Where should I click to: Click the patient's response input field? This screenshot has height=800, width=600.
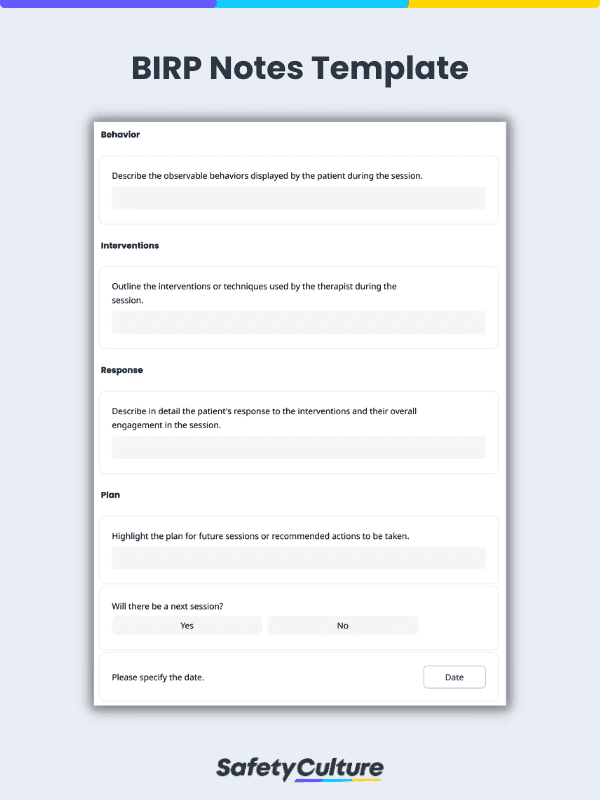click(298, 447)
